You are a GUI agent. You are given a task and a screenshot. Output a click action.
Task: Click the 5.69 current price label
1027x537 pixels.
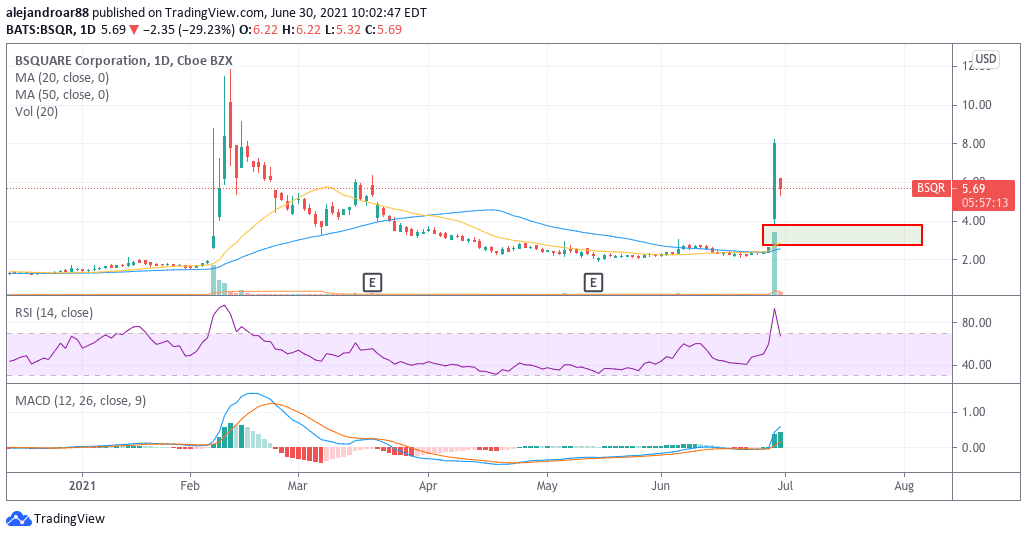tap(973, 189)
